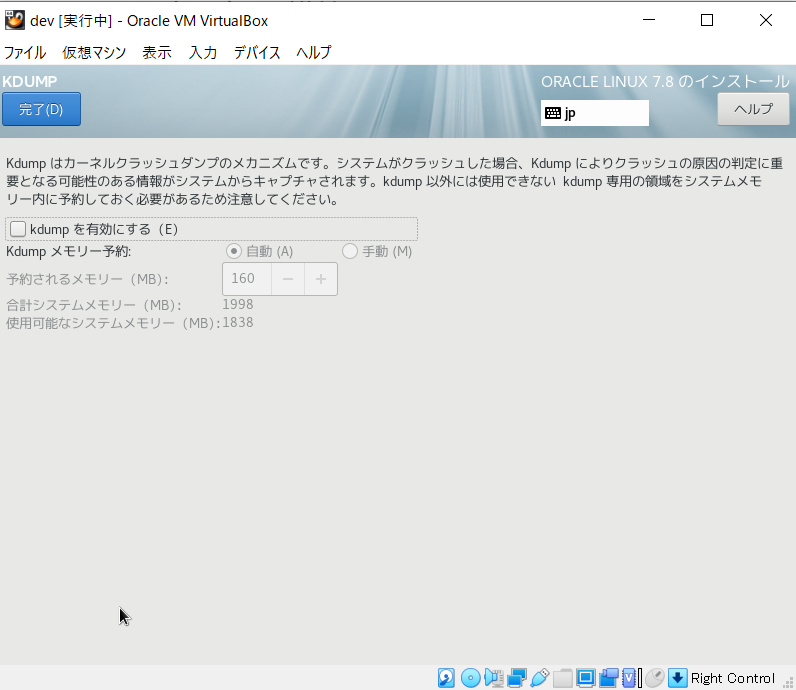Click the host key down-arrow icon
The height and width of the screenshot is (690, 796).
pos(678,678)
